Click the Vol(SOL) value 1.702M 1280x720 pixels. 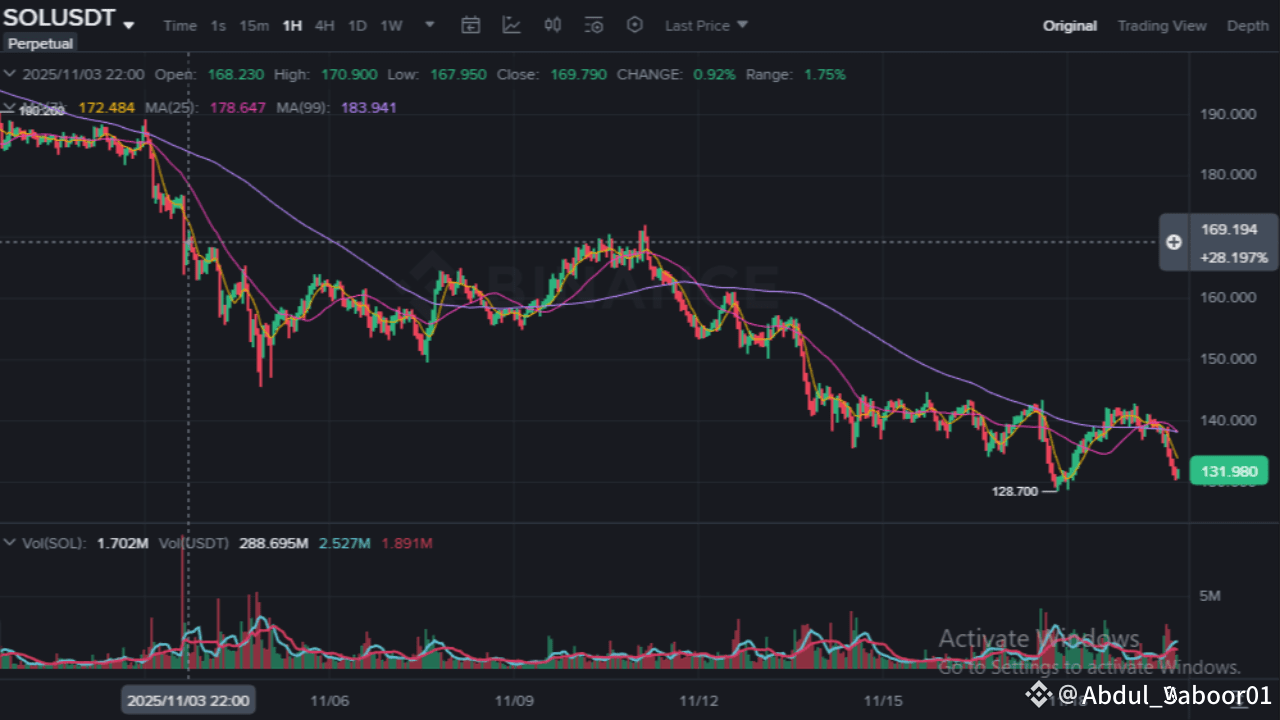pyautogui.click(x=123, y=543)
